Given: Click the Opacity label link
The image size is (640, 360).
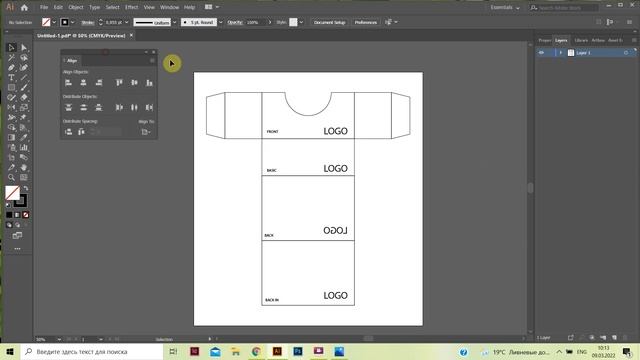Looking at the screenshot, I should point(235,22).
